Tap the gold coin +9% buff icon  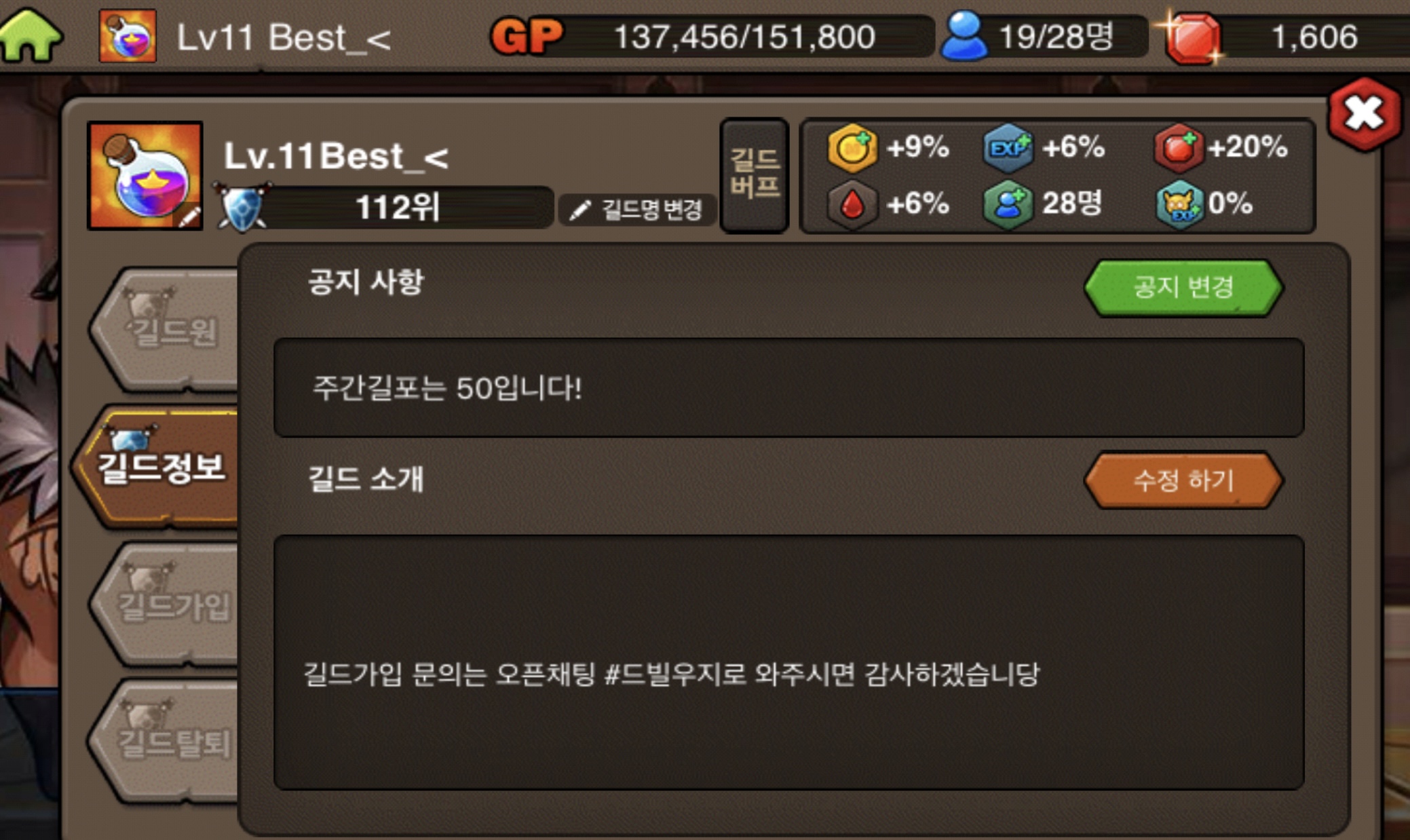coord(852,147)
